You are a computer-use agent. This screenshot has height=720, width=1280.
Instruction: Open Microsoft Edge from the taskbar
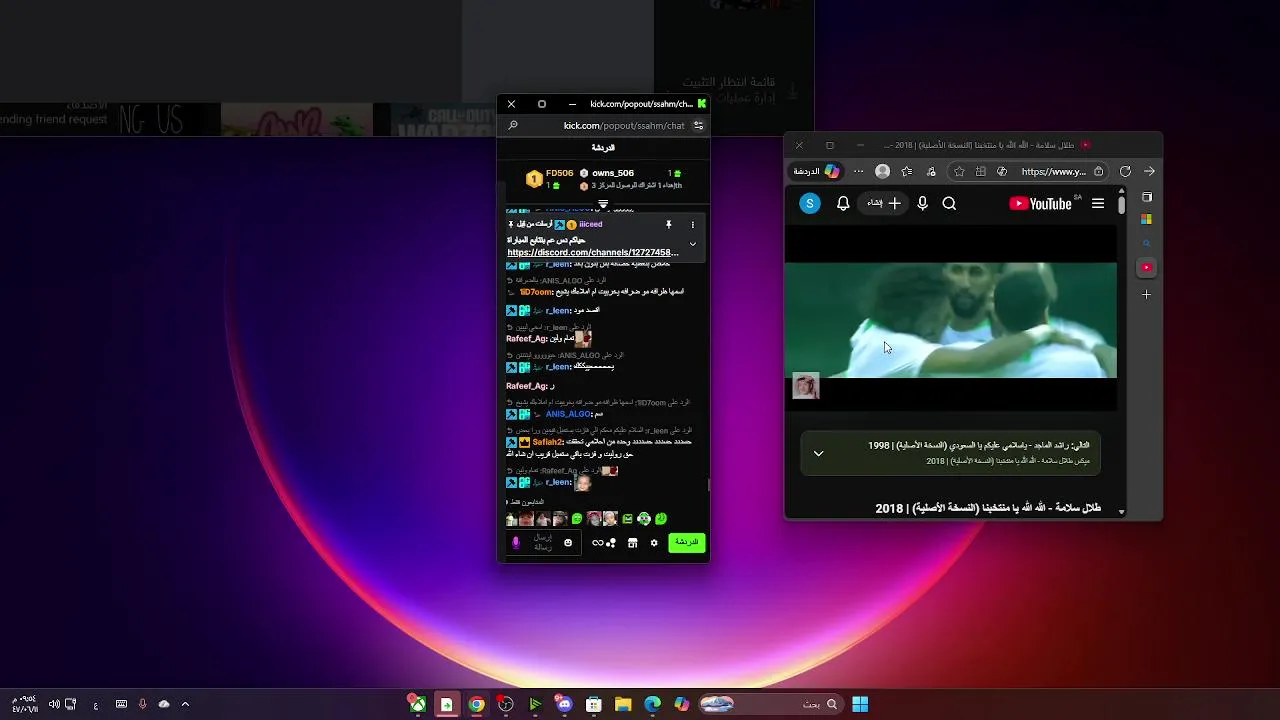click(x=653, y=704)
